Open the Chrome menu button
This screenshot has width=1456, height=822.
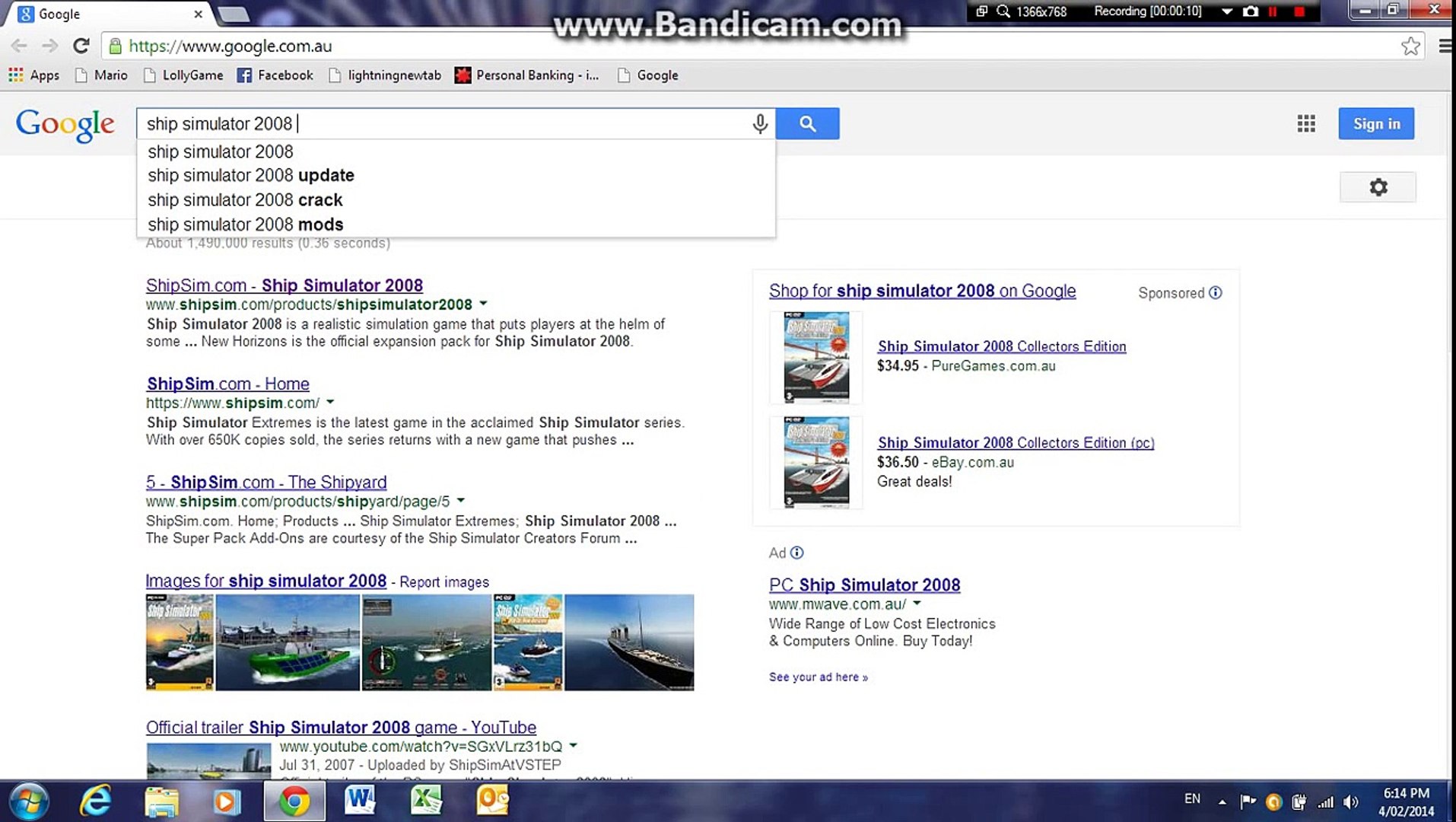pyautogui.click(x=1445, y=46)
